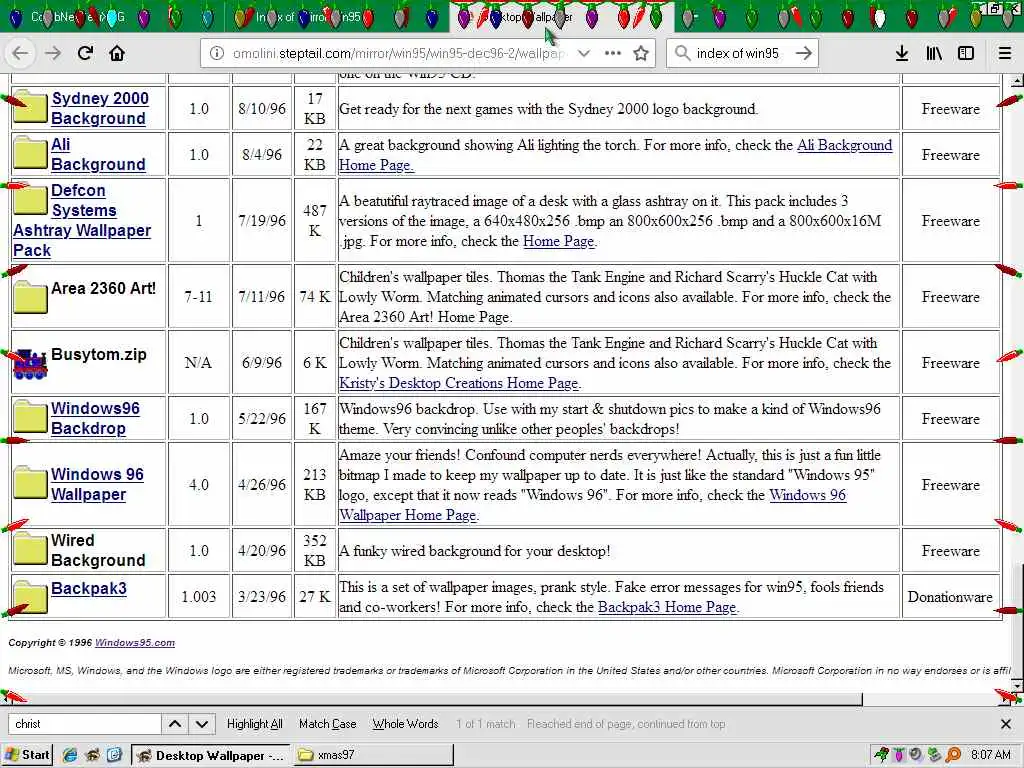Viewport: 1024px width, 768px height.
Task: Open the Windows95.com copyright link
Action: 135,643
